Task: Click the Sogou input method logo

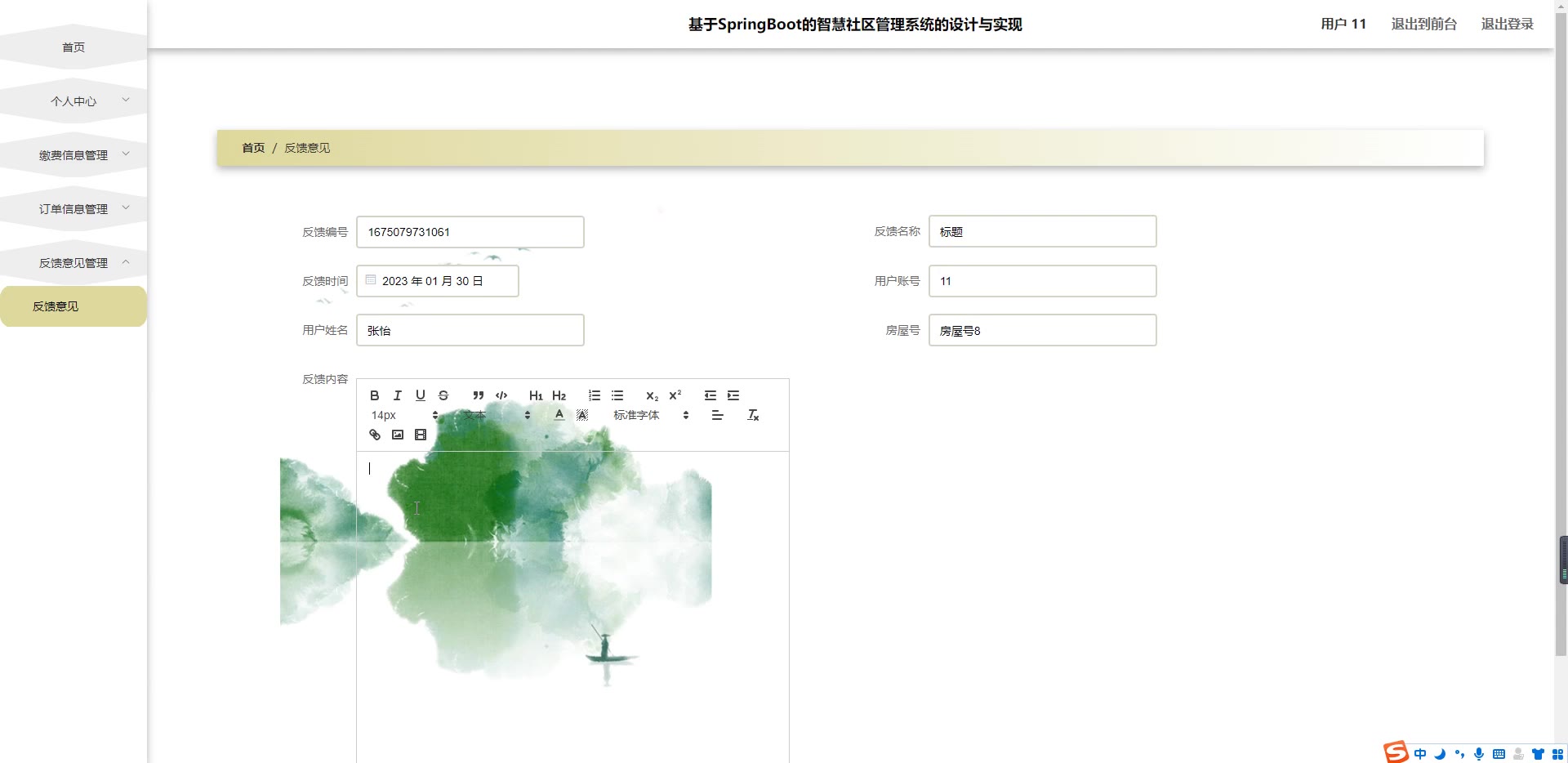Action: click(1396, 752)
